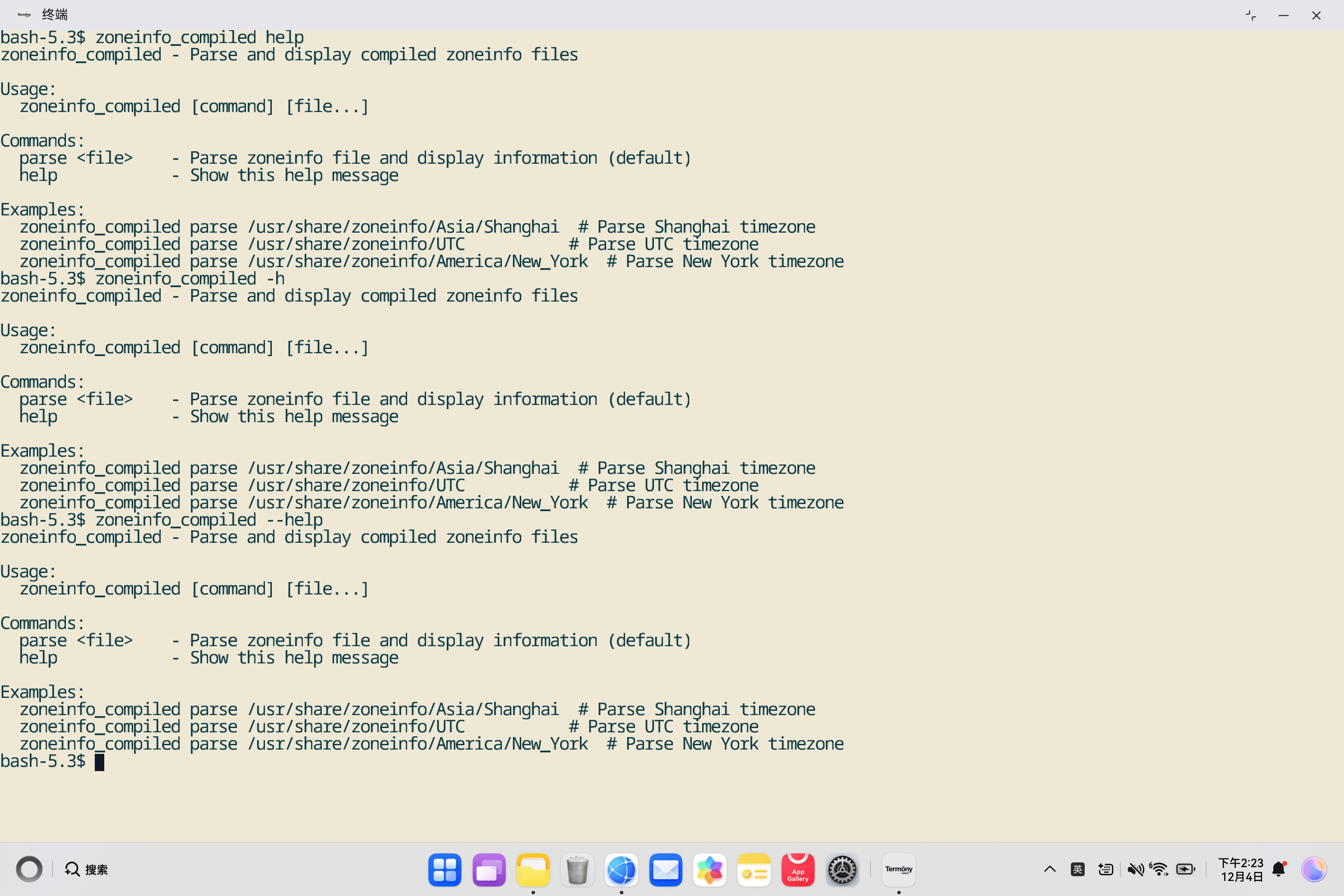The height and width of the screenshot is (896, 1344).
Task: Click the muted volume speaker icon
Action: (1136, 869)
